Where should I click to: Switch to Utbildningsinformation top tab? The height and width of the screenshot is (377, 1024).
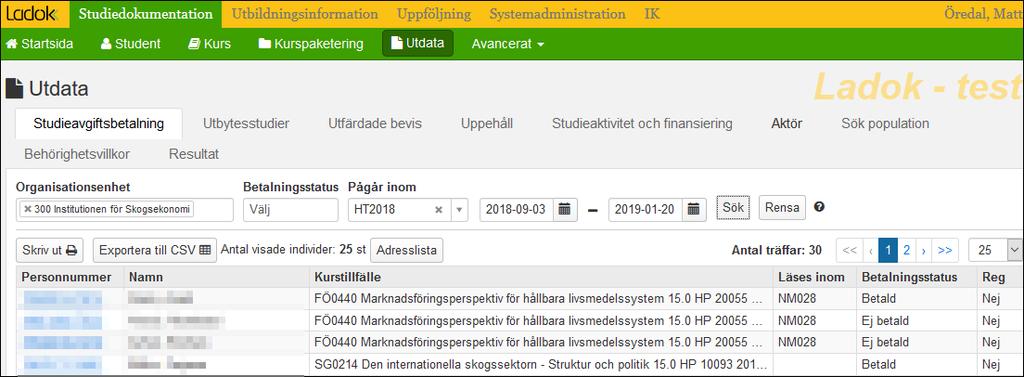coord(304,14)
